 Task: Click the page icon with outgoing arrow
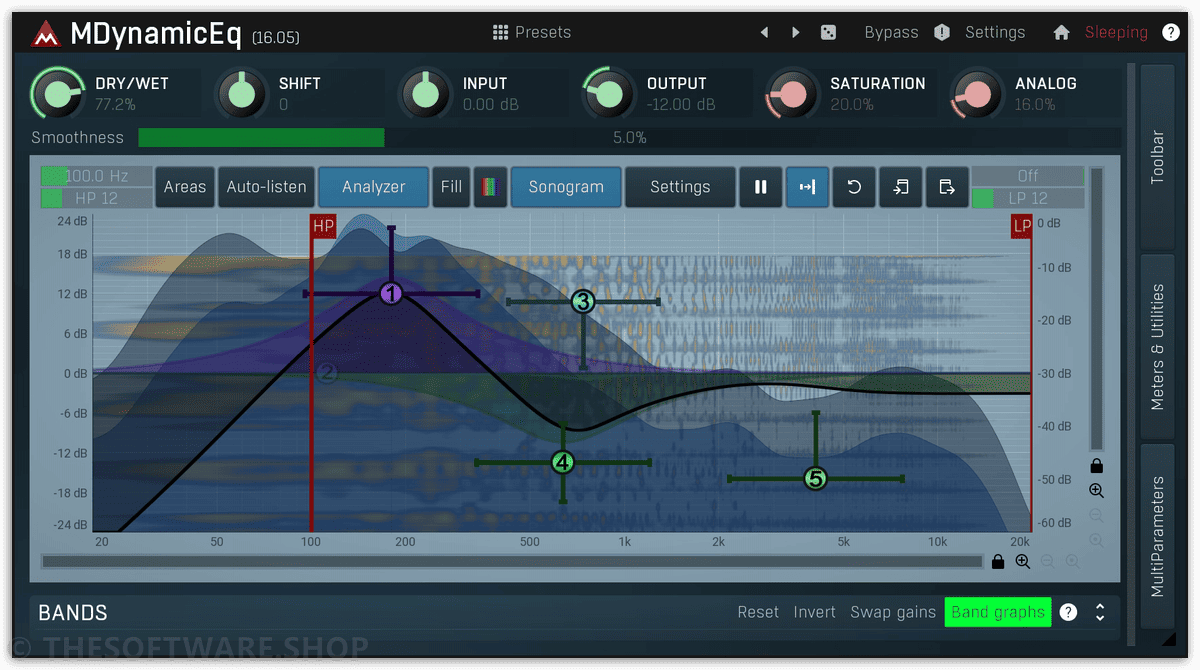tap(947, 187)
